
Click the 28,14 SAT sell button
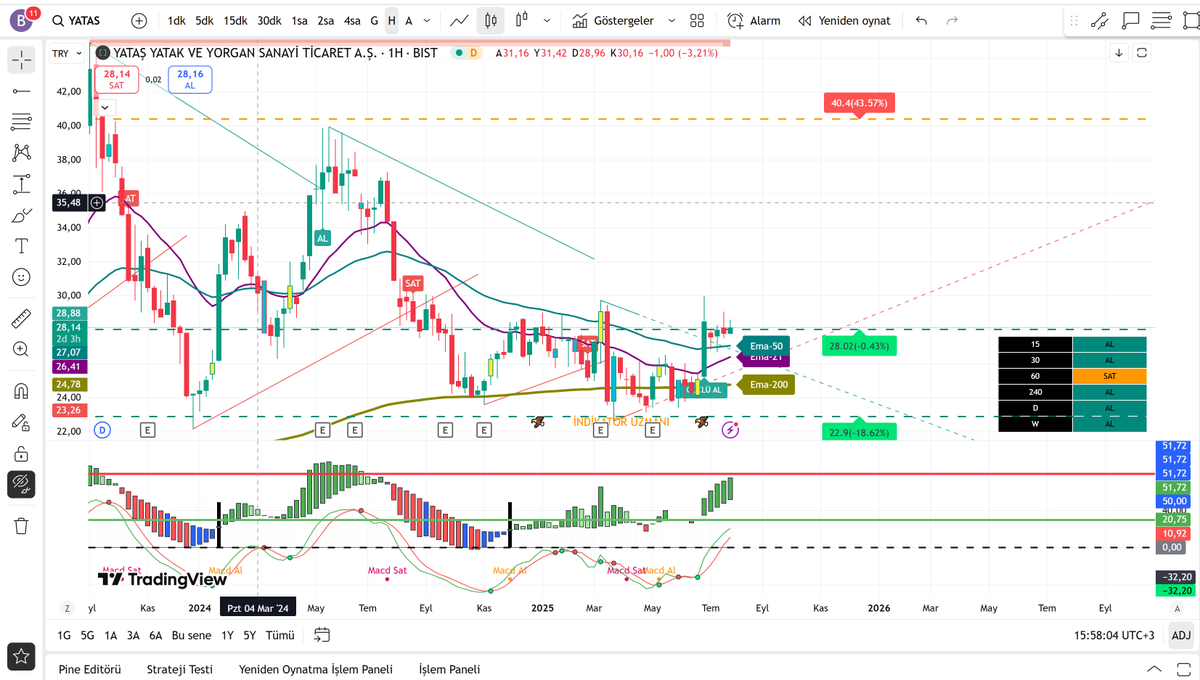coord(116,79)
